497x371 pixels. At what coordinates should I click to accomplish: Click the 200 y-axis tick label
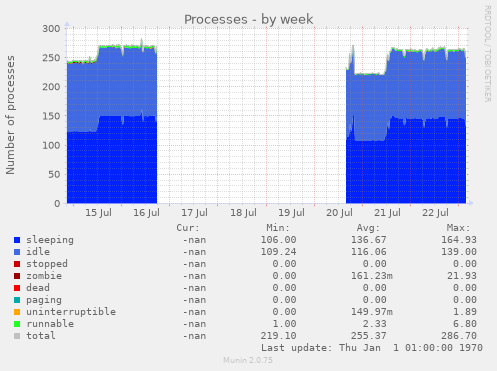click(x=51, y=87)
